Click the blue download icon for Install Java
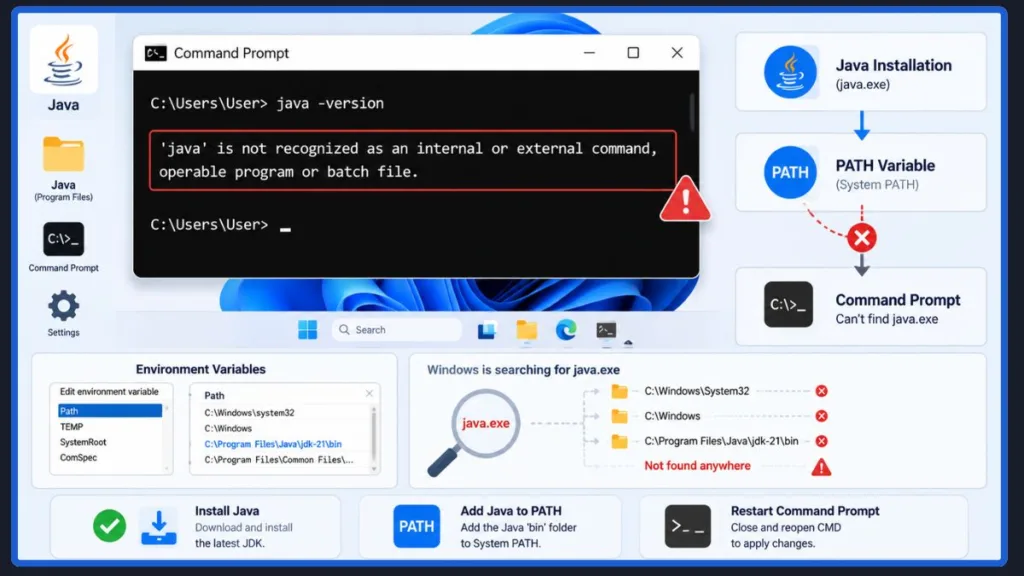Screen dimensions: 1024x576 (x=159, y=527)
